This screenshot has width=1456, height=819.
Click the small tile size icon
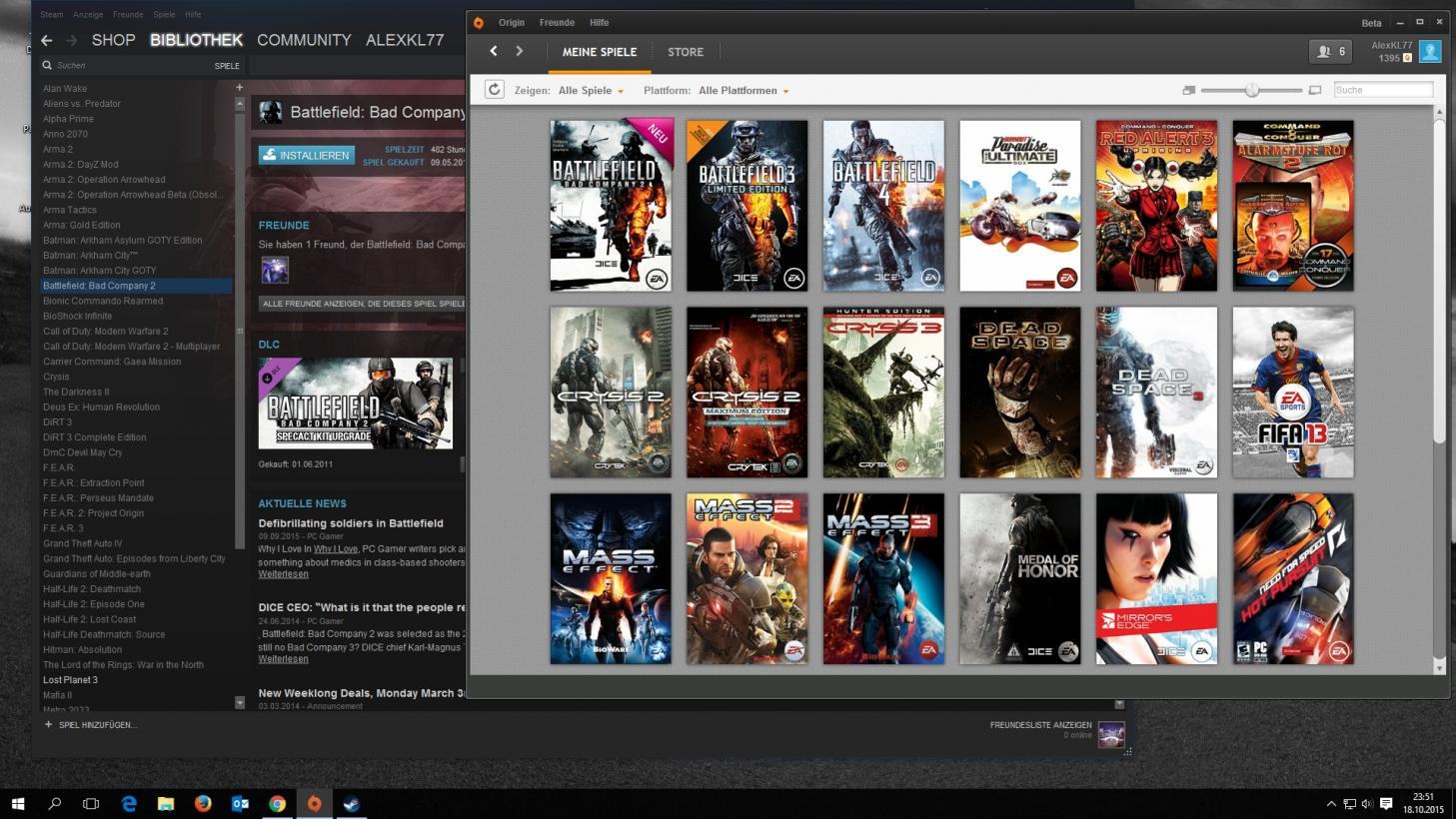point(1188,90)
